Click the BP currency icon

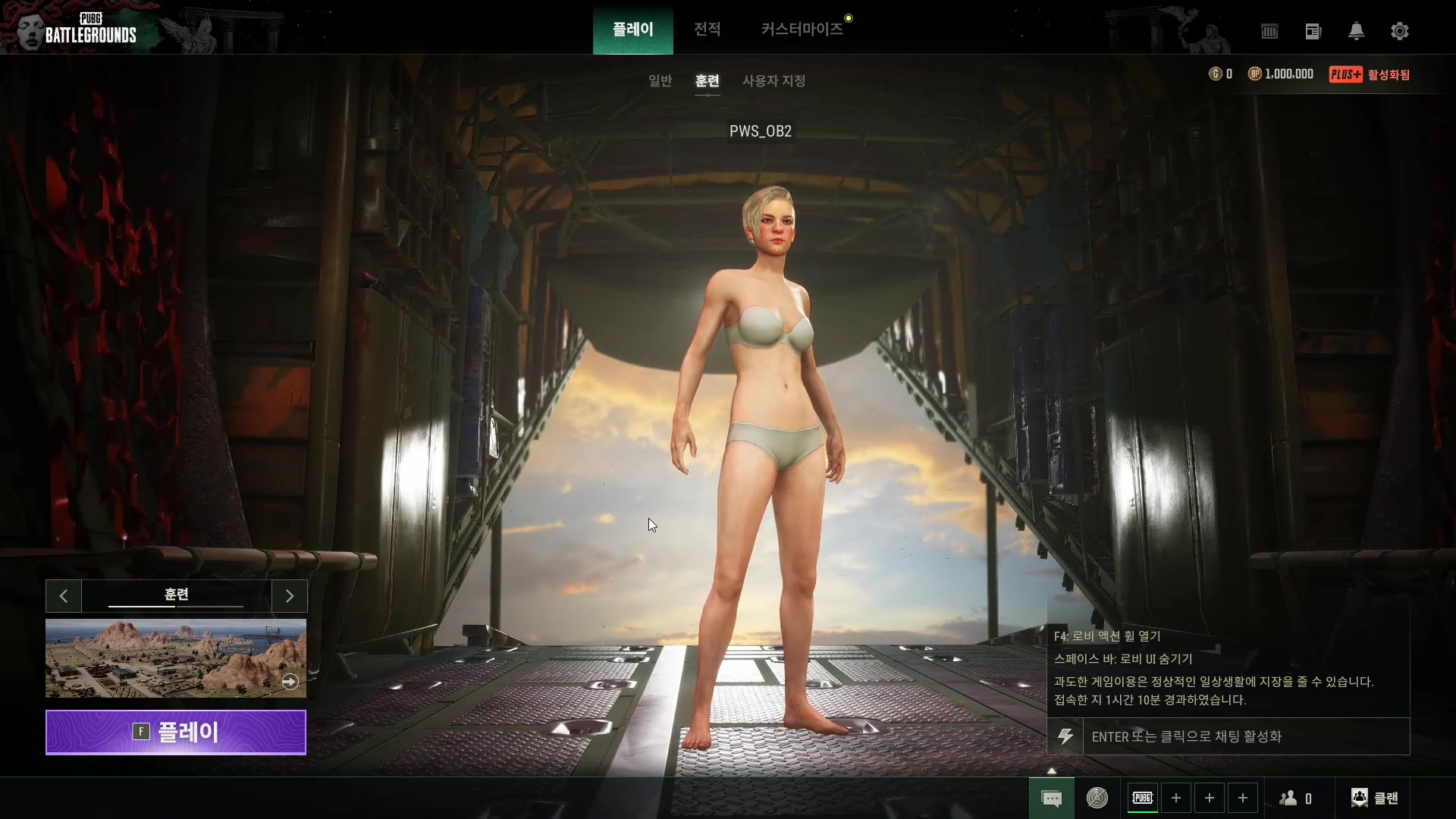(x=1254, y=74)
